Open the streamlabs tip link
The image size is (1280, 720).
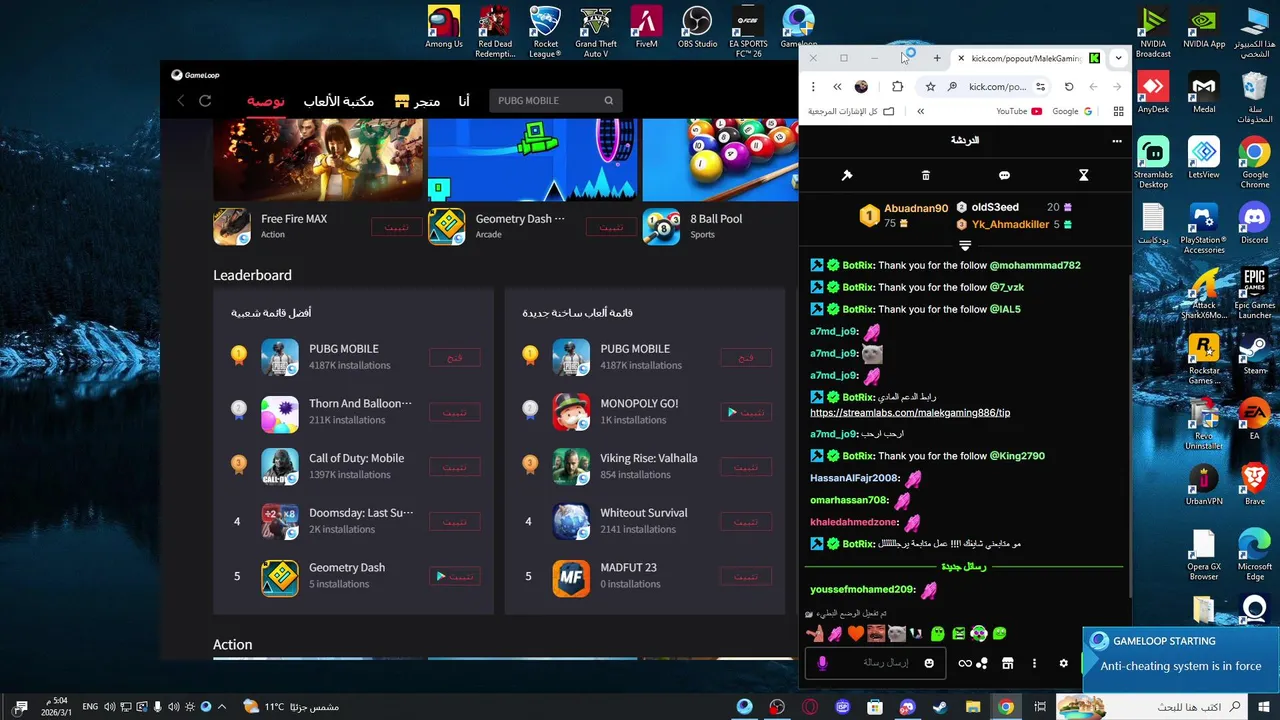point(910,412)
